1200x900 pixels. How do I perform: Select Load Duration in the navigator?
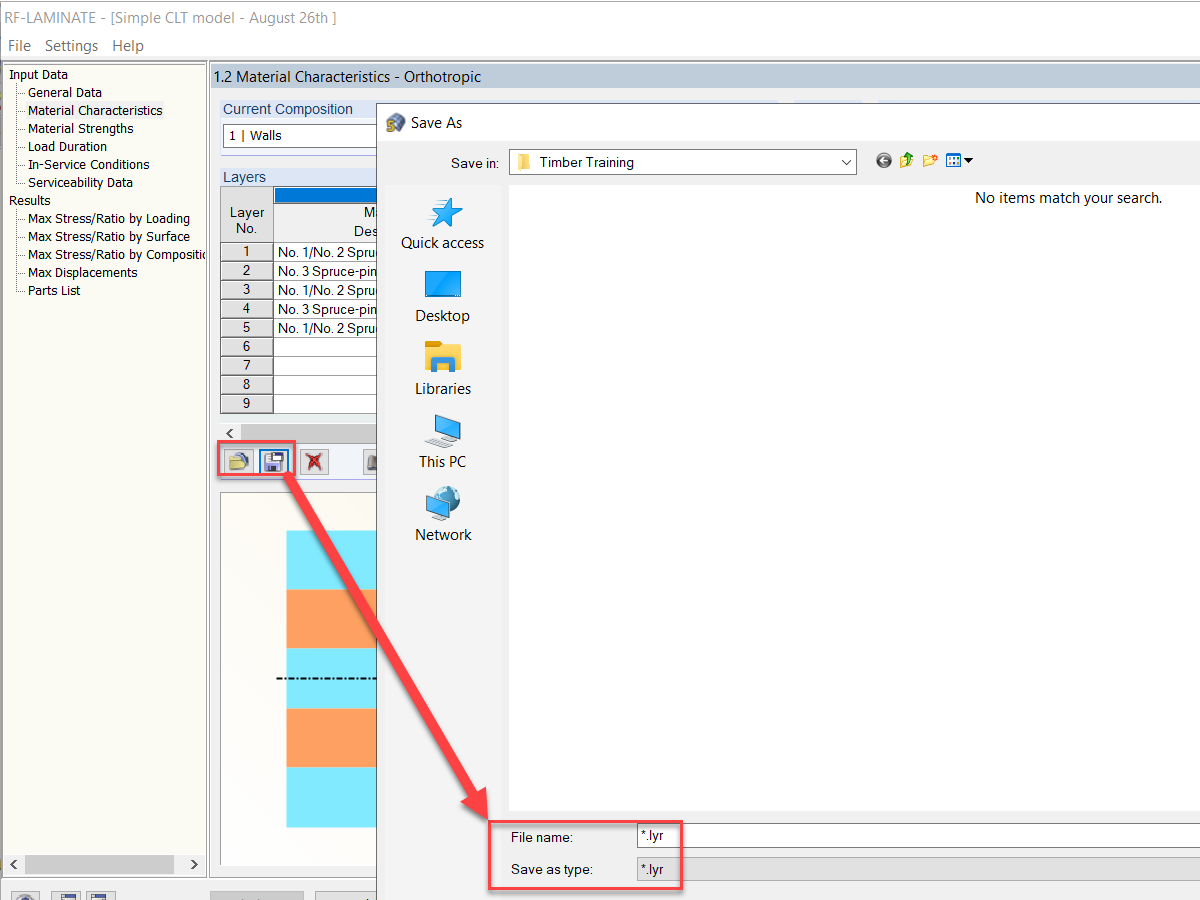pos(67,147)
